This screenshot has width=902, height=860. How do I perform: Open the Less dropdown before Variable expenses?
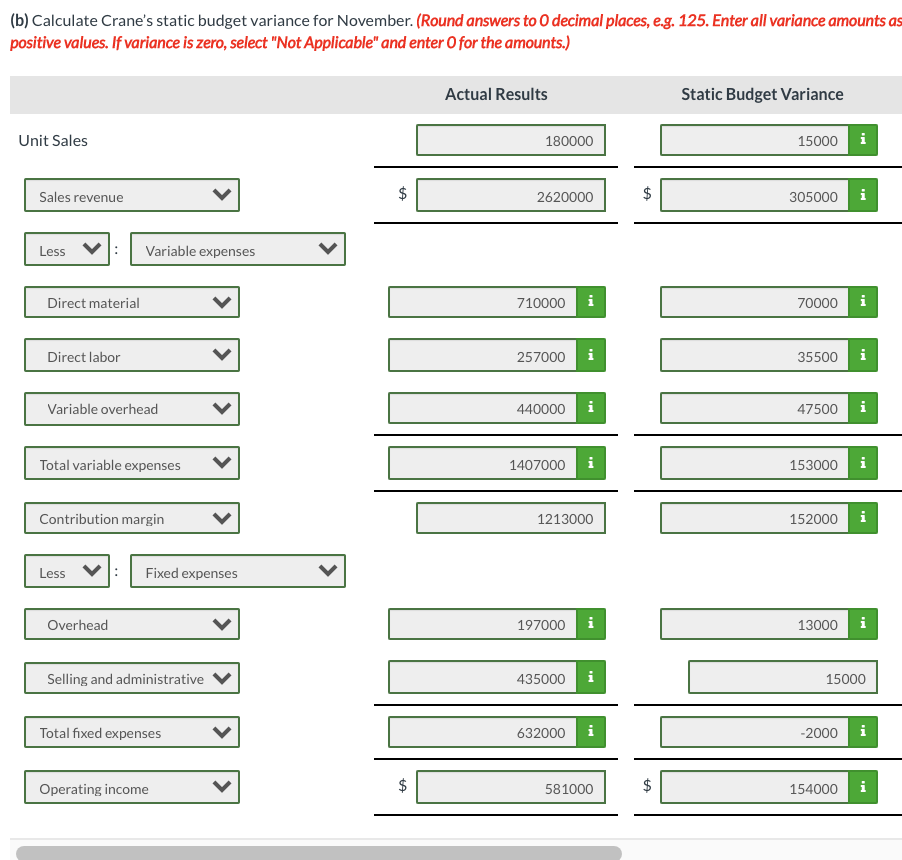coord(67,250)
